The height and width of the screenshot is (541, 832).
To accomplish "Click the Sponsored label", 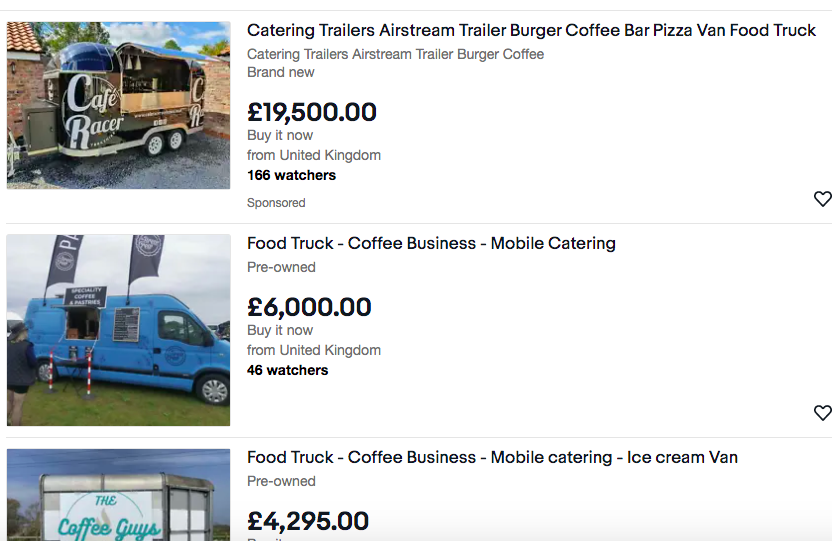I will [x=276, y=203].
